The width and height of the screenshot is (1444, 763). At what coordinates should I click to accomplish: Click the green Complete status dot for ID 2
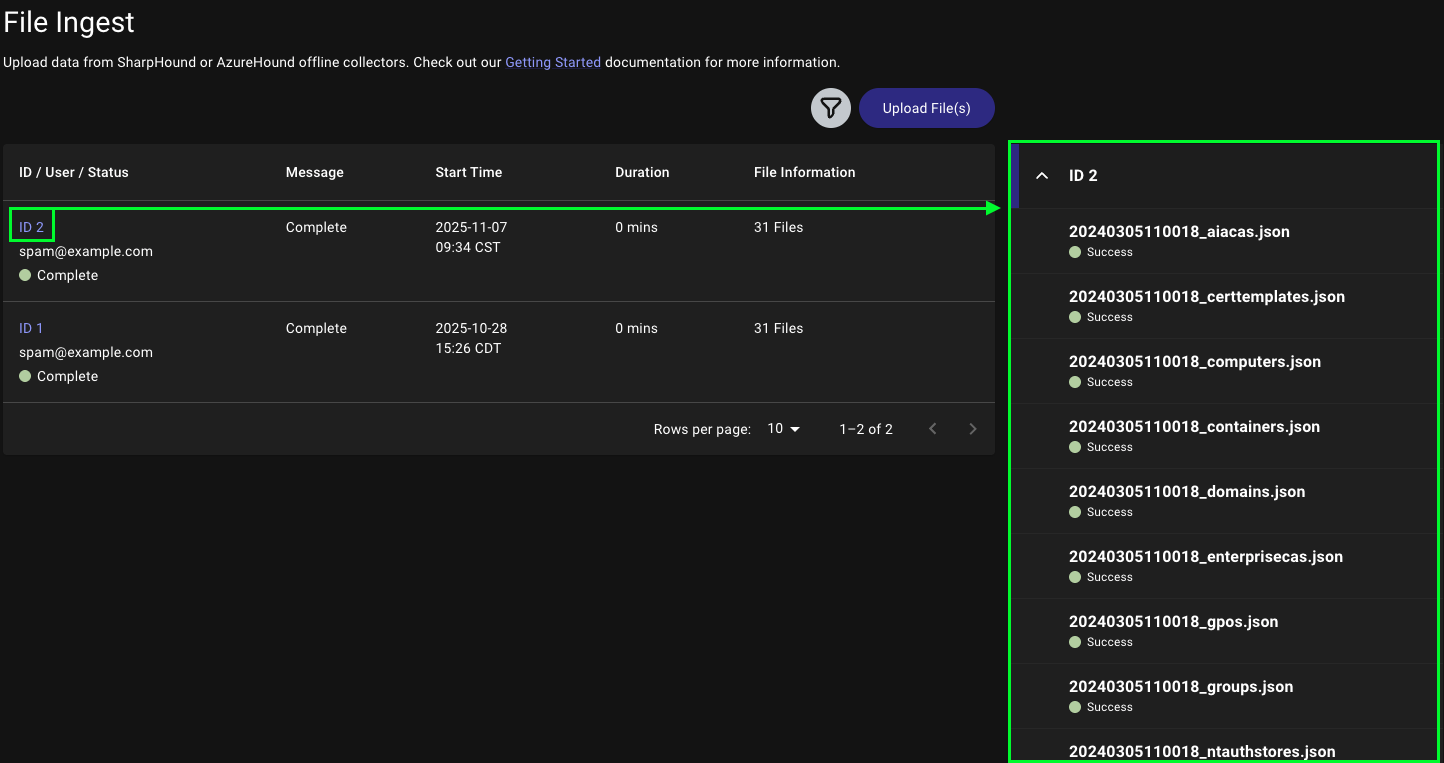pyautogui.click(x=25, y=274)
